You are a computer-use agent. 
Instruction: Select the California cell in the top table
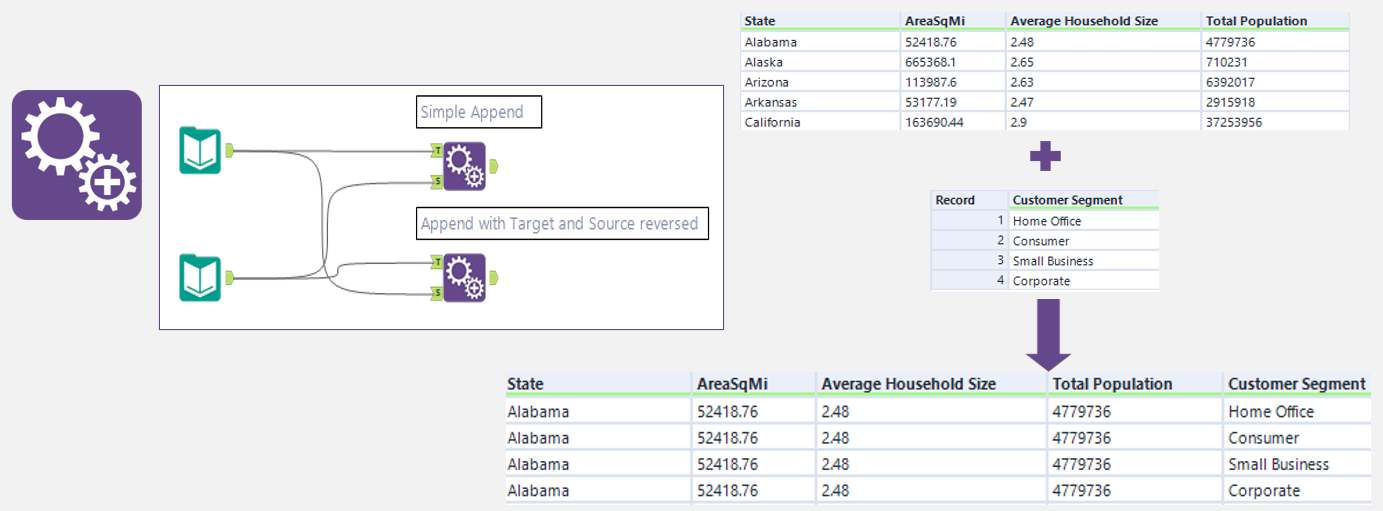click(x=773, y=122)
